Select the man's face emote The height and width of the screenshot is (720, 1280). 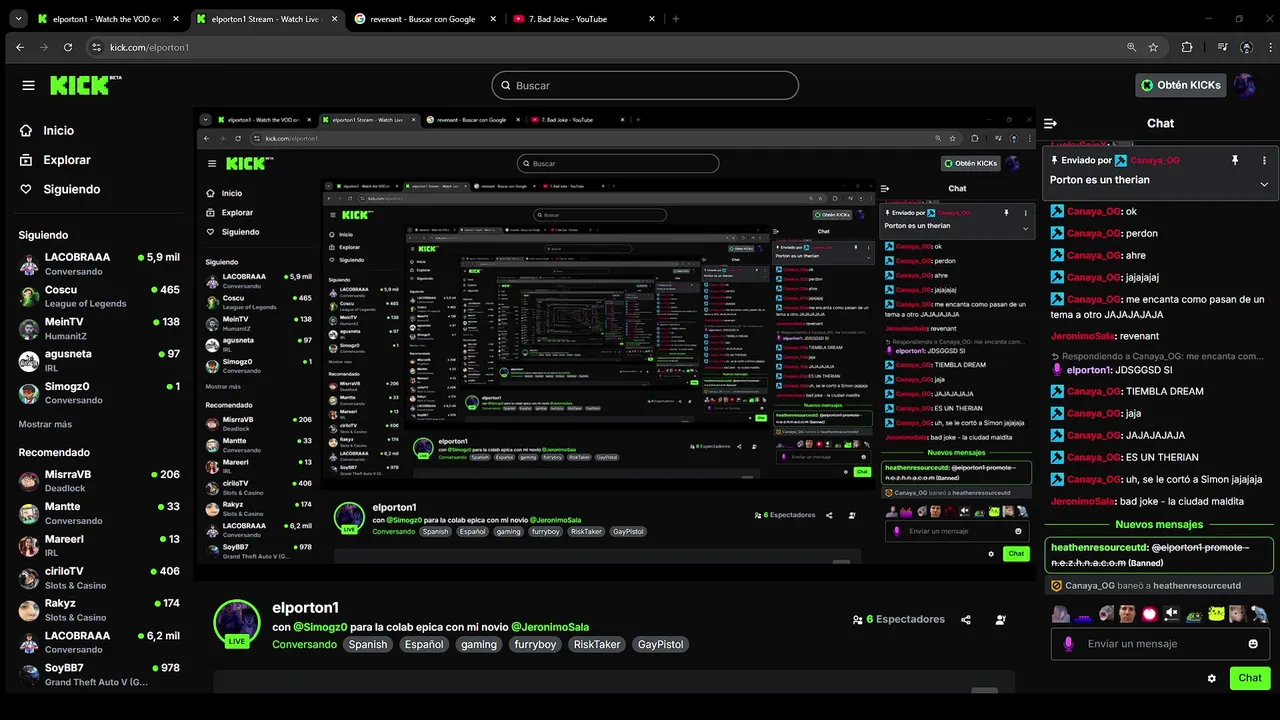(1128, 613)
